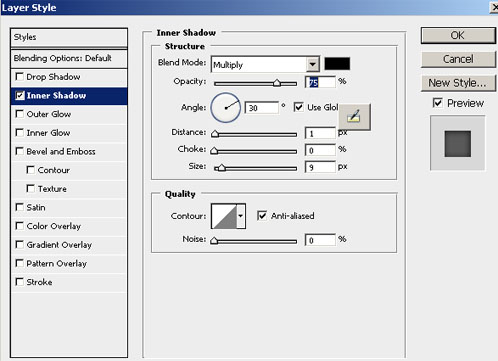Screen dimensions: 498x361
Task: Click the Noise slider handle
Action: click(214, 240)
